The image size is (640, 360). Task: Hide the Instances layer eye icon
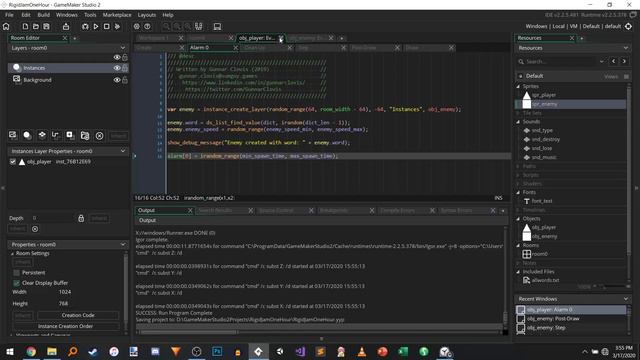(117, 68)
